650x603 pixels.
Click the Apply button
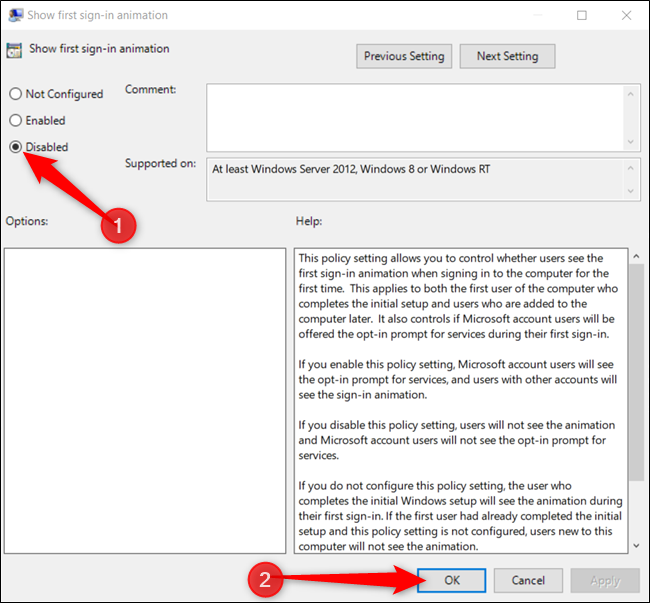click(605, 580)
